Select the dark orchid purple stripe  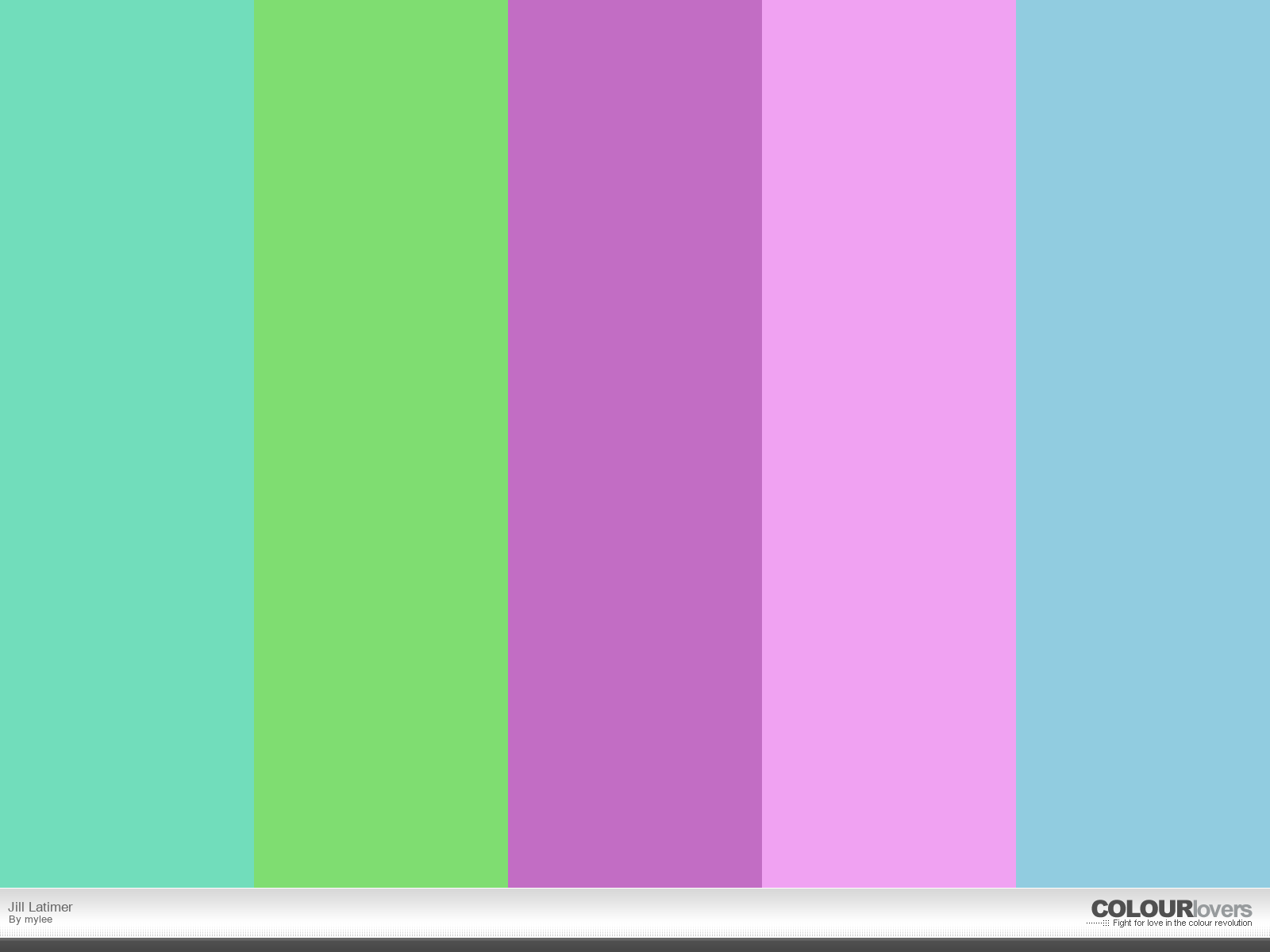635,443
